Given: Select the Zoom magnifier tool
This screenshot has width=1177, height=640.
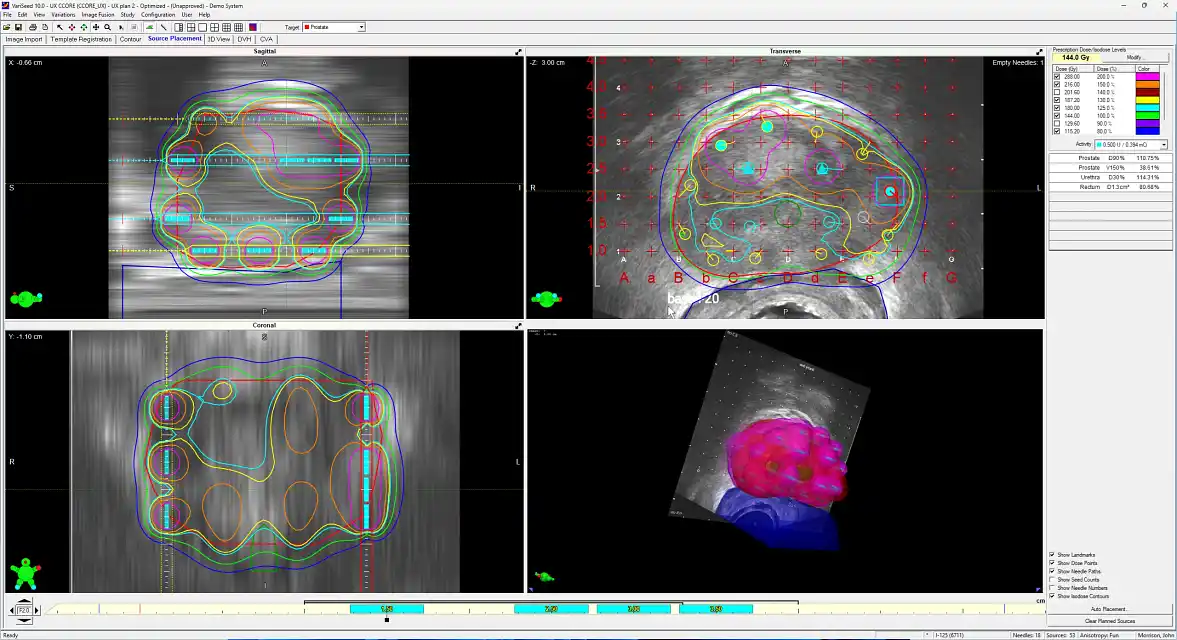Looking at the screenshot, I should tap(107, 27).
